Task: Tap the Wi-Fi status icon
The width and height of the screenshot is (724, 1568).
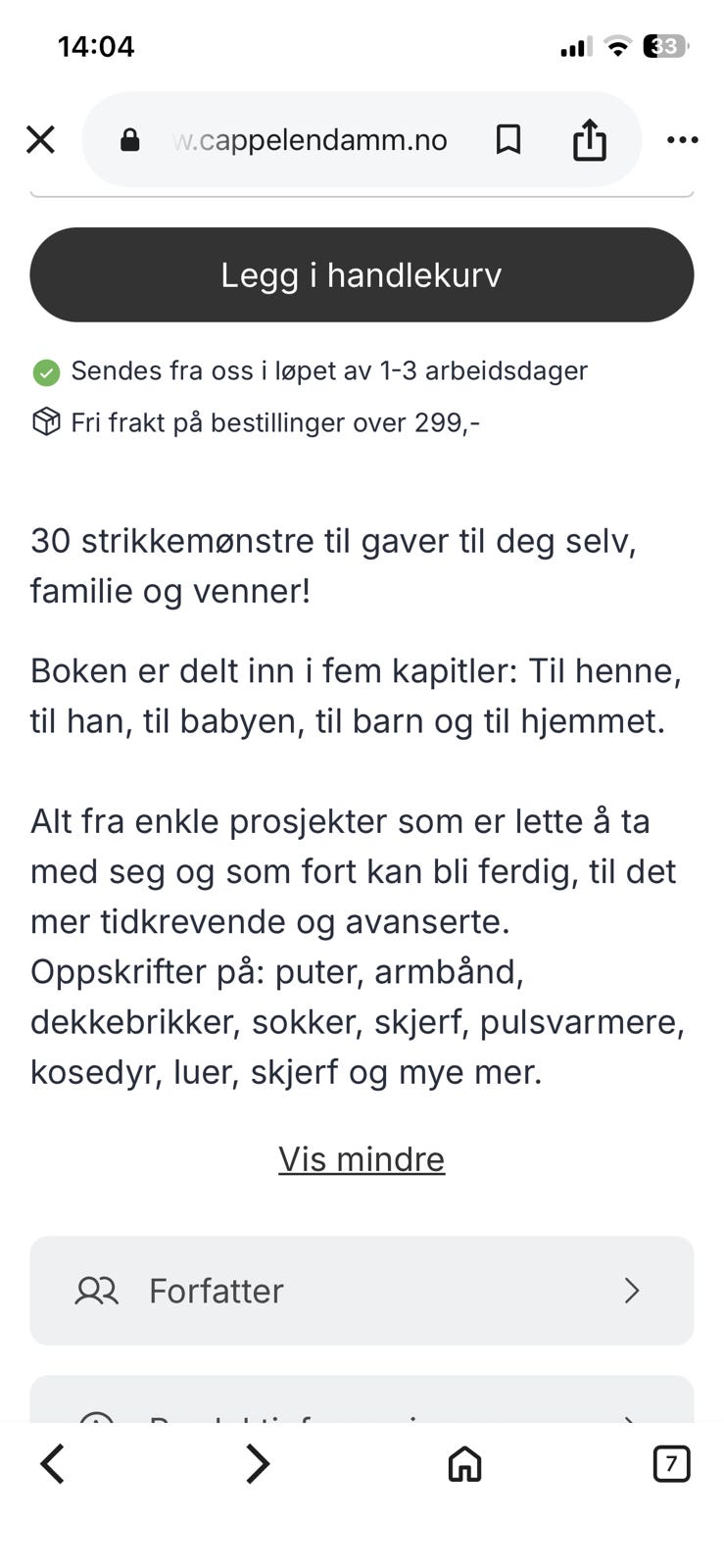Action: (617, 46)
